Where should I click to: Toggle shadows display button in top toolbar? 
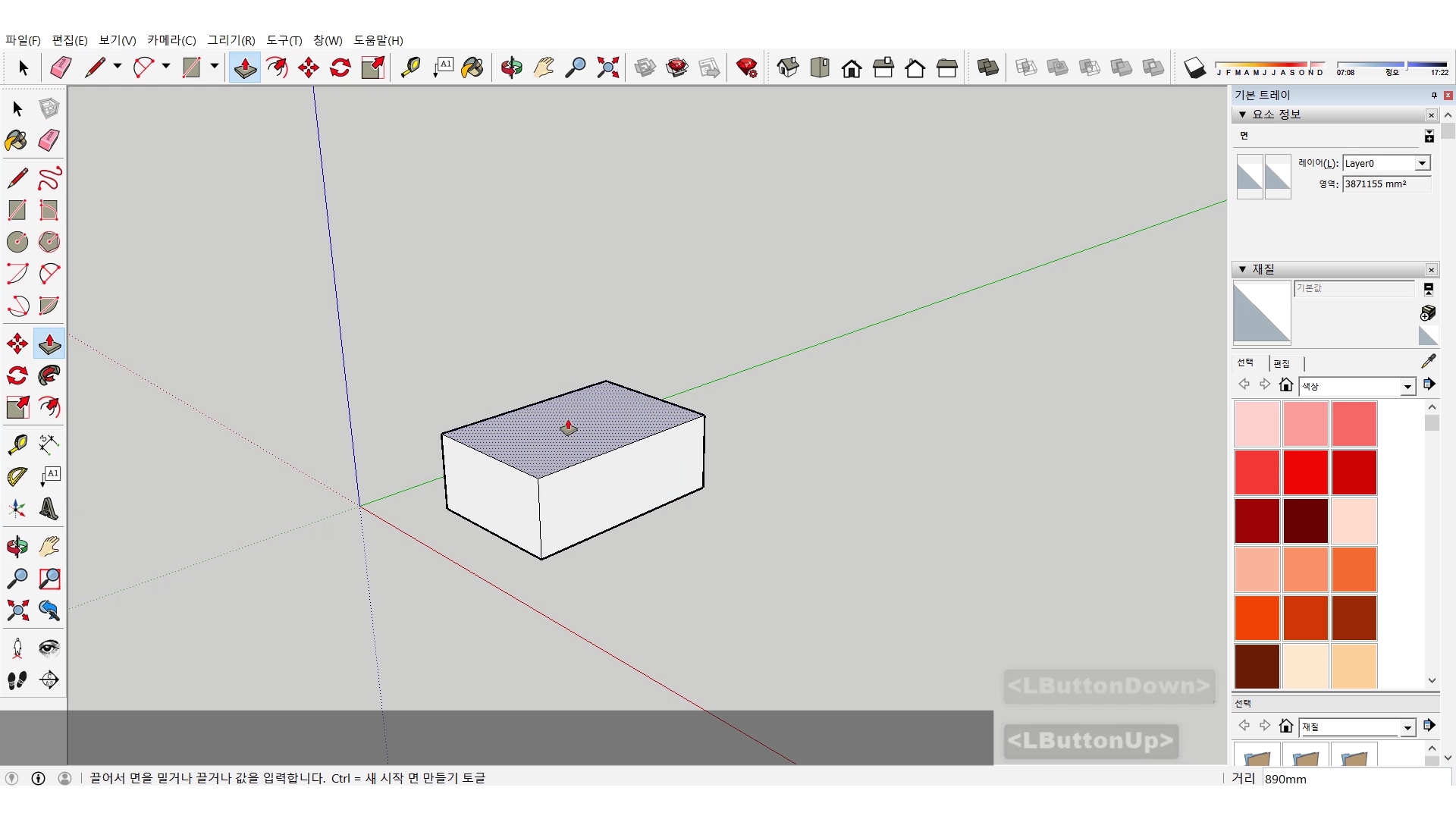pyautogui.click(x=1194, y=67)
